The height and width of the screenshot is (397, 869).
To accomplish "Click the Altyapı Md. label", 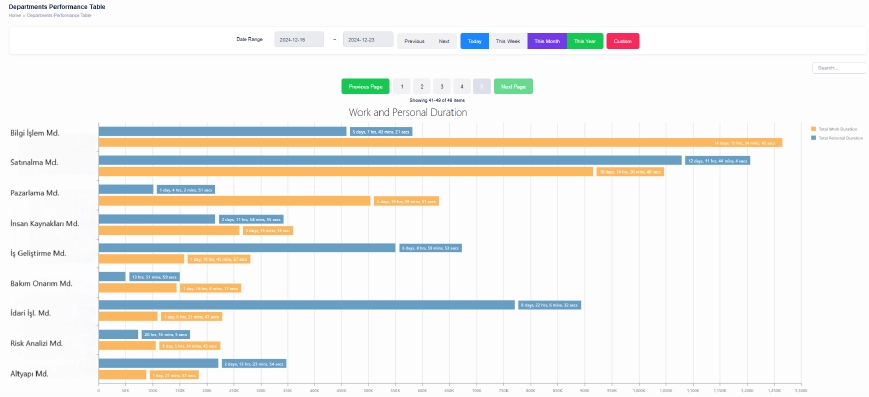I will [x=29, y=374].
